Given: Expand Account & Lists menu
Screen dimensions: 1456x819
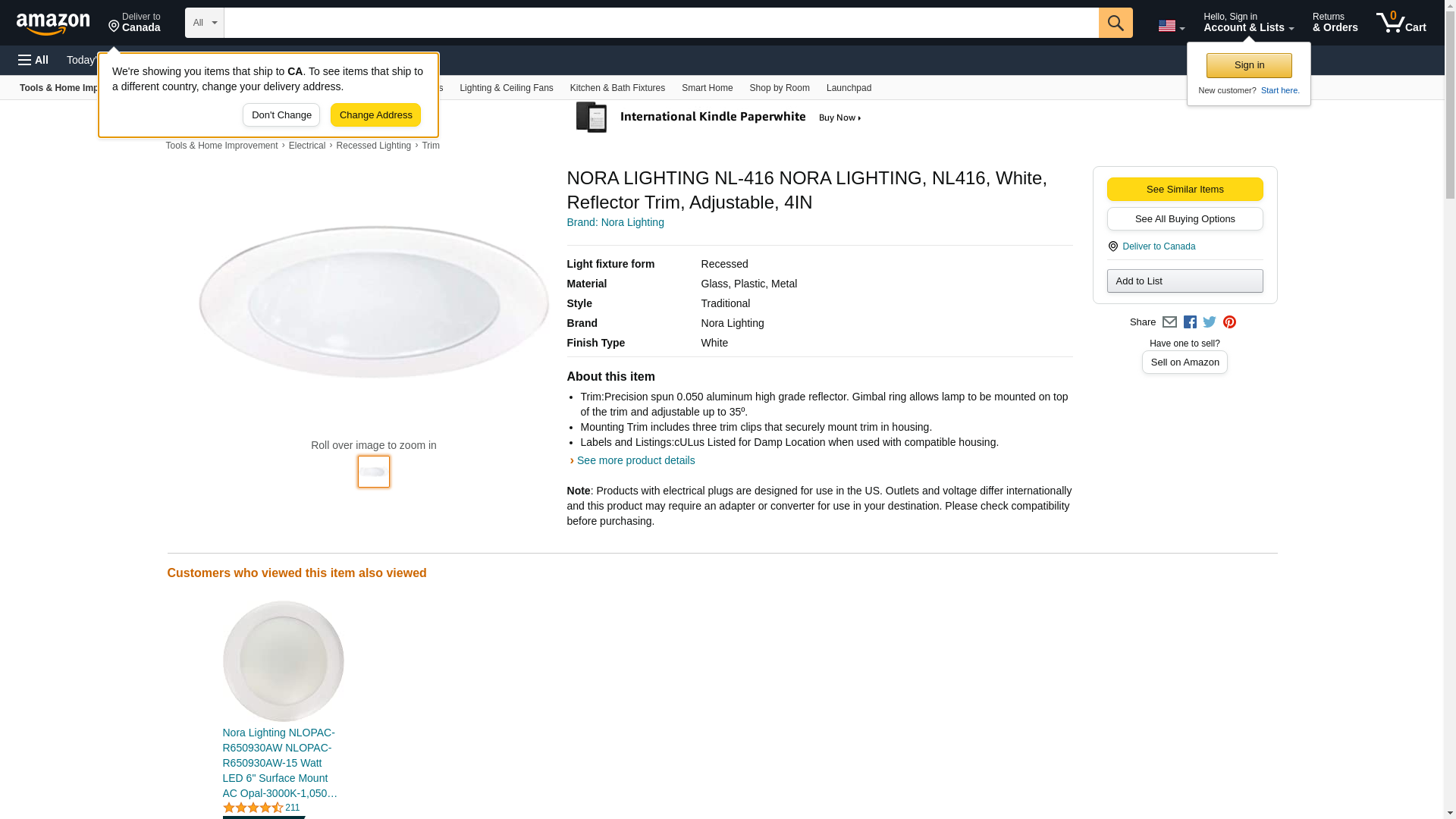Looking at the screenshot, I should pyautogui.click(x=1248, y=23).
